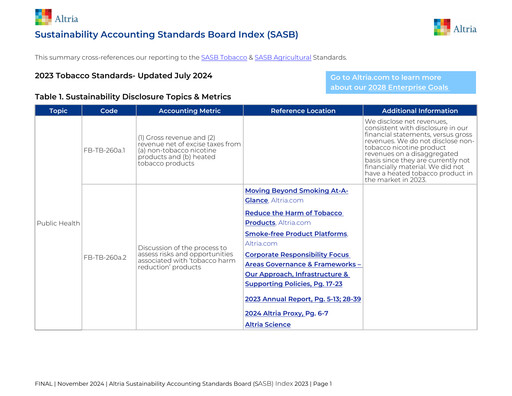Open Reduce the Harm of Tobacco Products link

tap(293, 218)
